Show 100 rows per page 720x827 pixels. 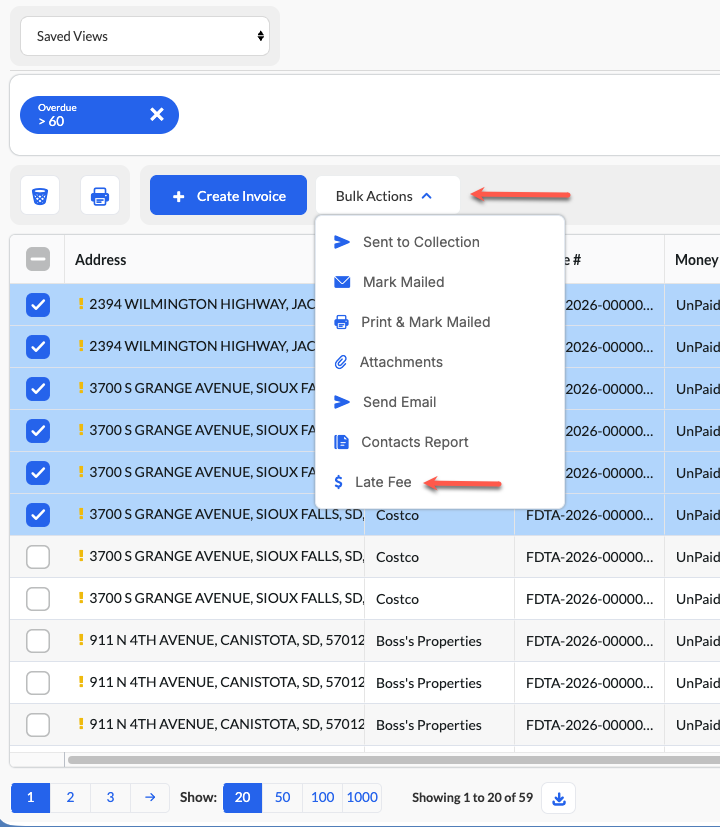[322, 797]
